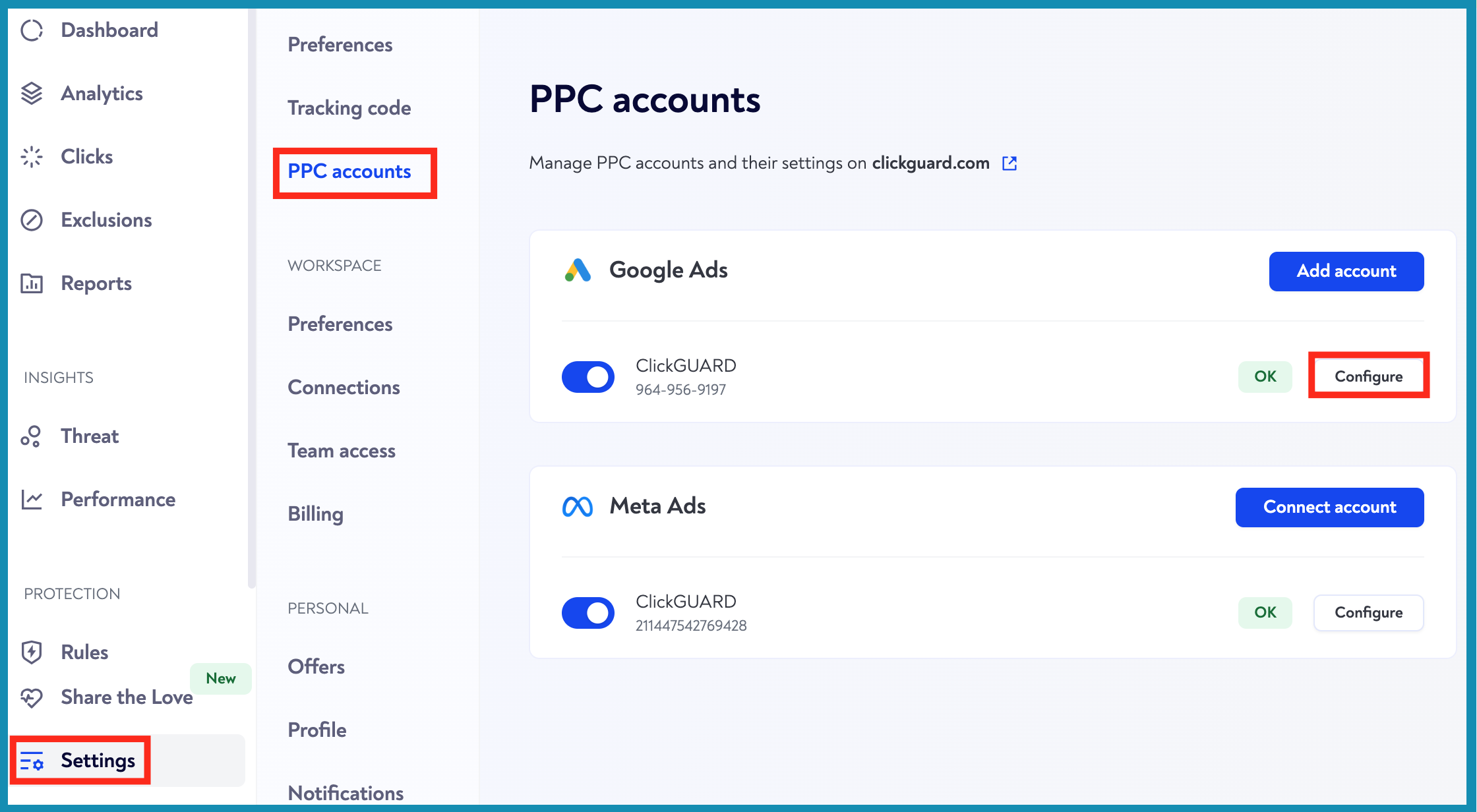Viewport: 1477px width, 812px height.
Task: Click the Google Ads section title
Action: (669, 270)
